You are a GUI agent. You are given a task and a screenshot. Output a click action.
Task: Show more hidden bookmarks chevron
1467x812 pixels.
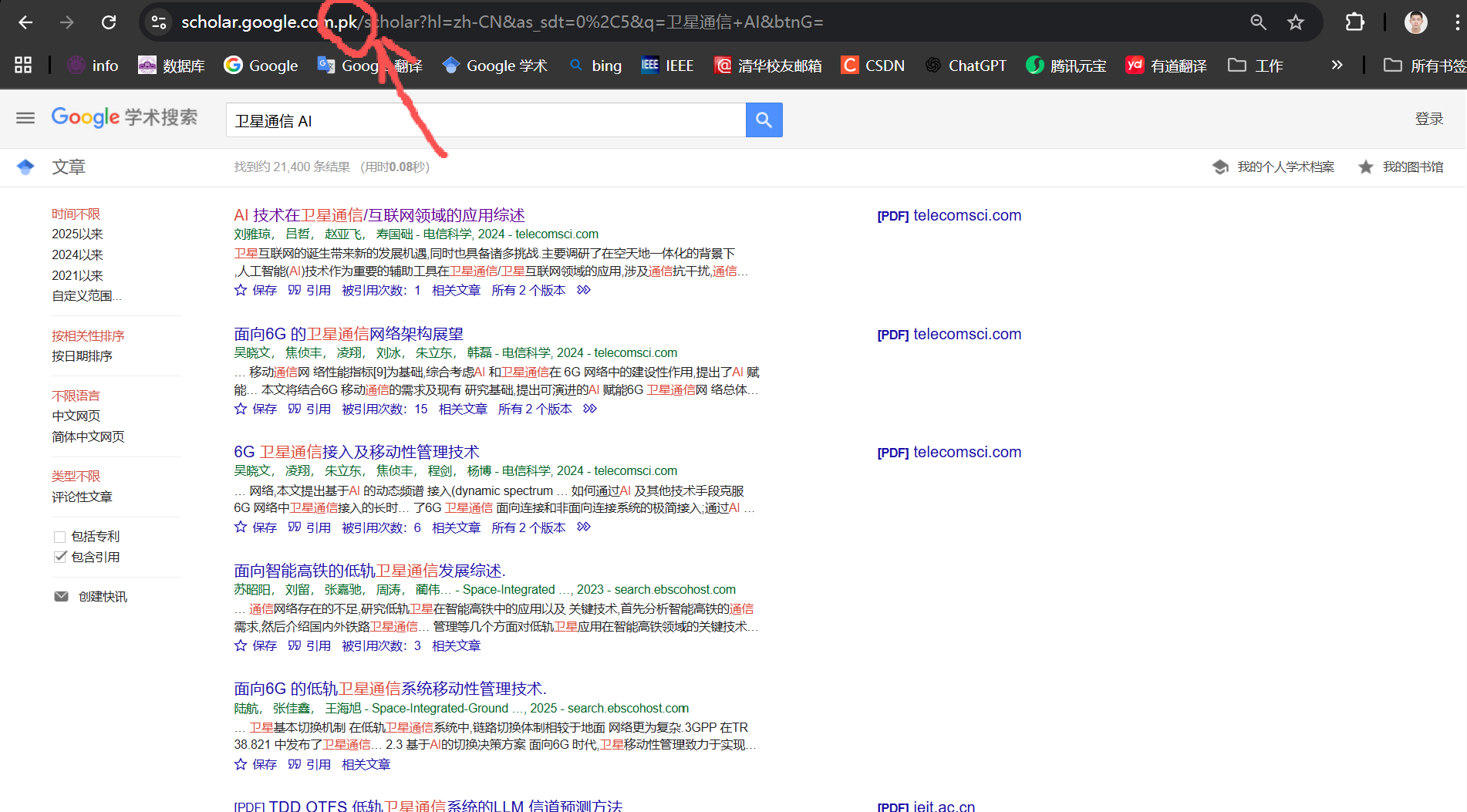pyautogui.click(x=1337, y=66)
